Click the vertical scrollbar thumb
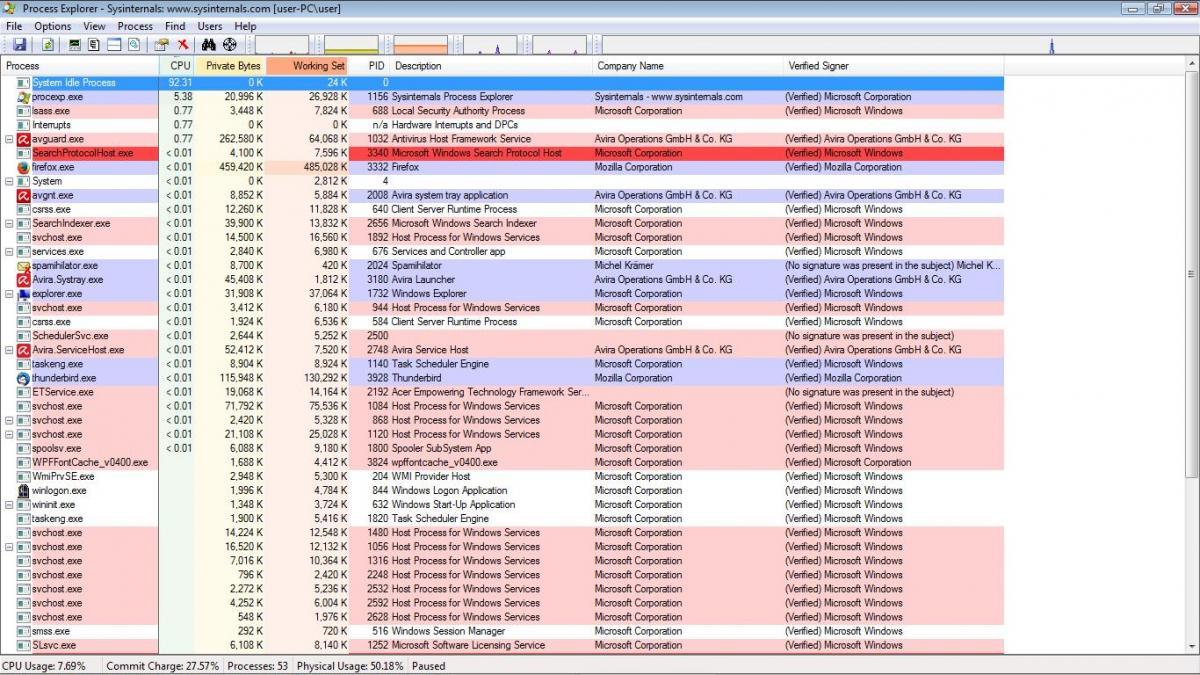The width and height of the screenshot is (1200, 675). [1191, 274]
